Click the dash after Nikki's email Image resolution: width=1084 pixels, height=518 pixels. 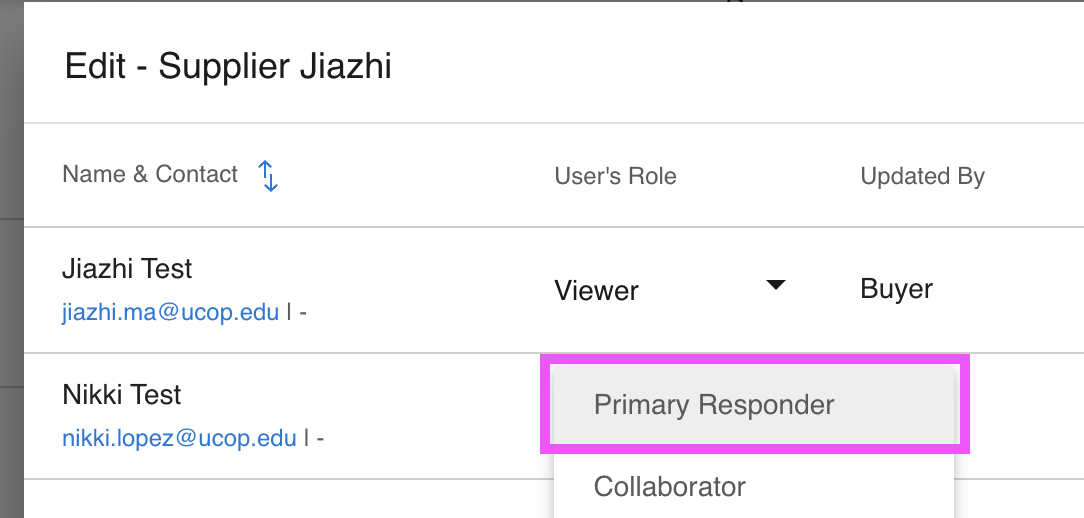tap(320, 438)
